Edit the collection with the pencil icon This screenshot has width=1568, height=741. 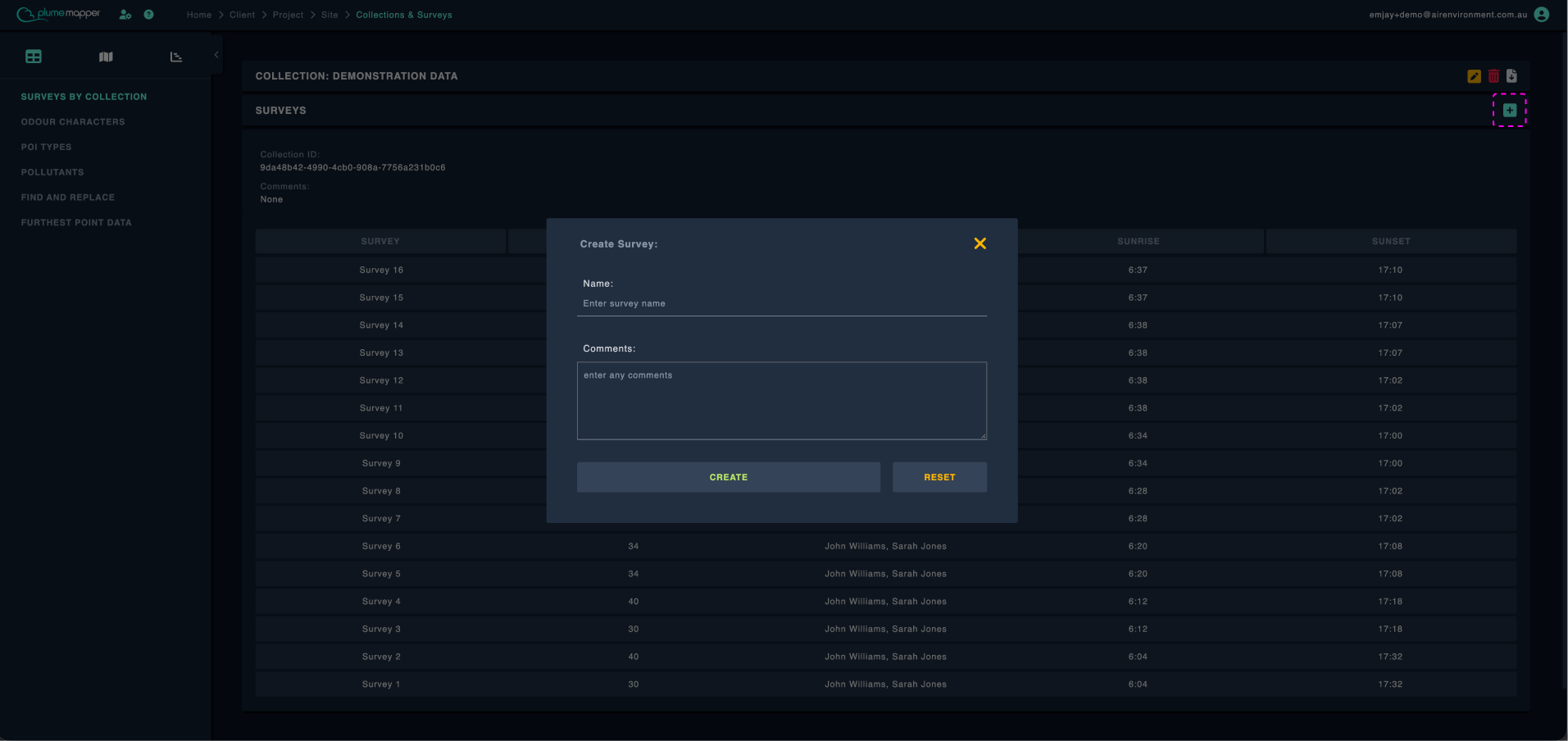tap(1474, 76)
